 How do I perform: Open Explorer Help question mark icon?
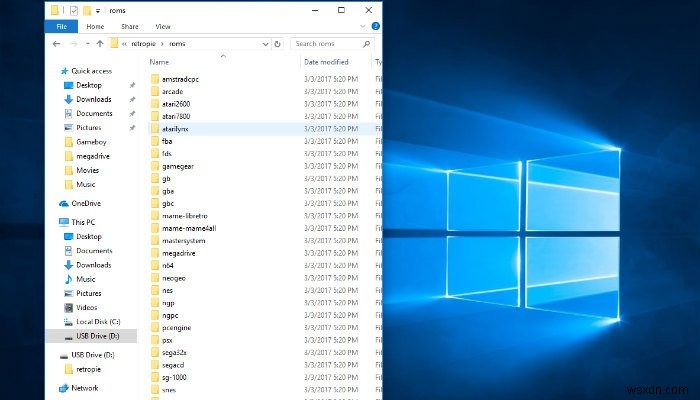(x=375, y=26)
